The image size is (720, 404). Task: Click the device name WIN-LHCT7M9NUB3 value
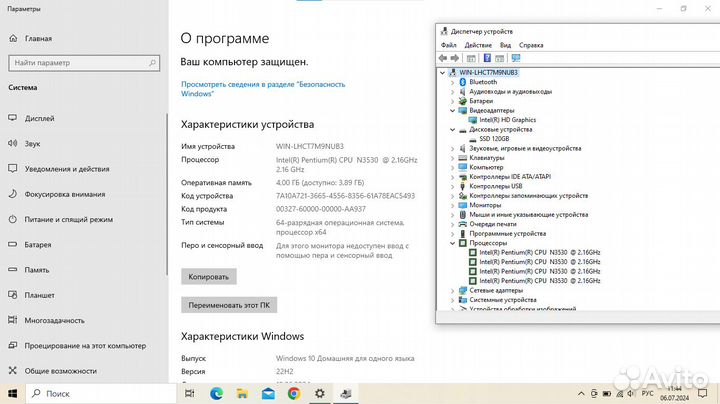tap(309, 146)
